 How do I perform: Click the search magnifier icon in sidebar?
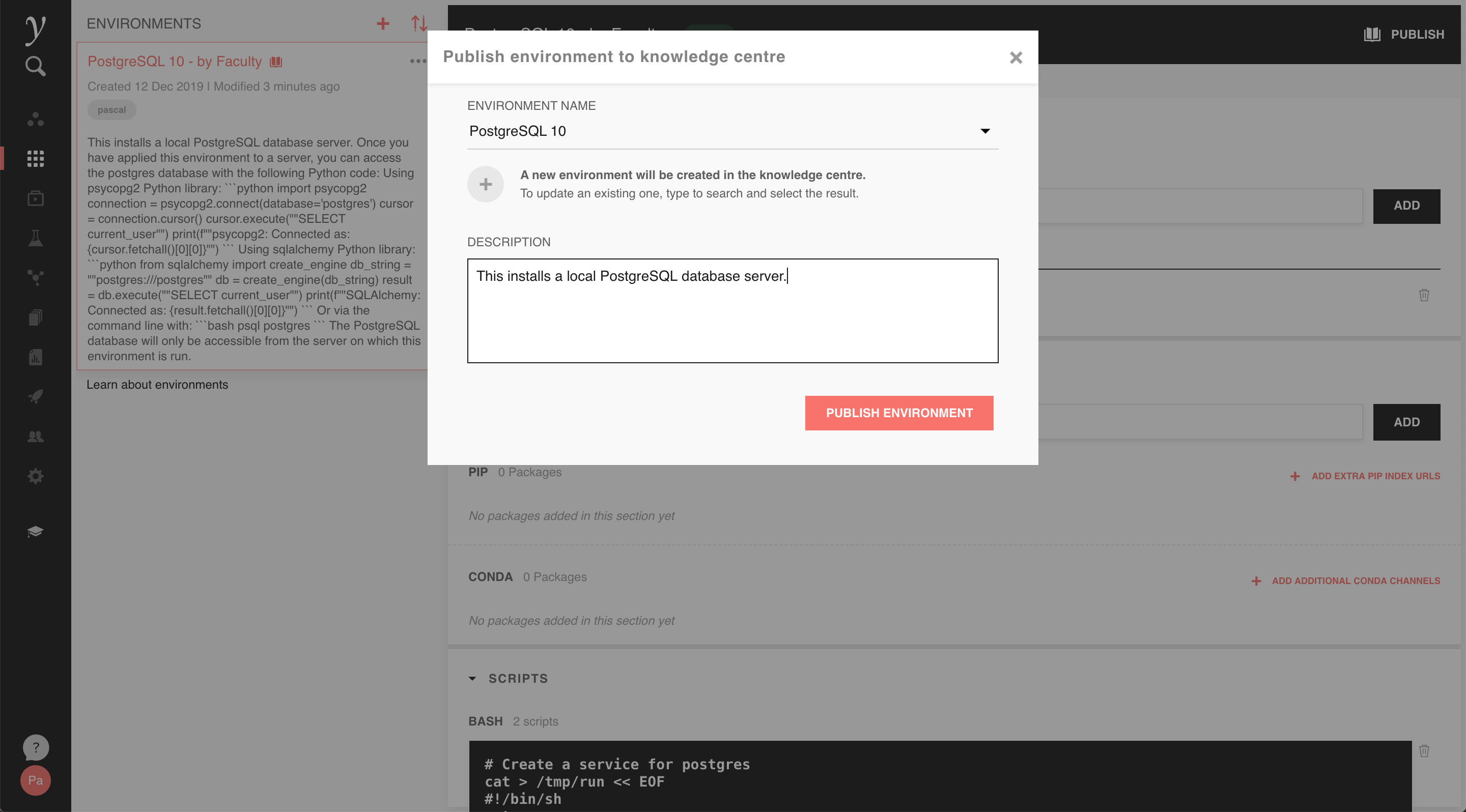click(x=35, y=66)
